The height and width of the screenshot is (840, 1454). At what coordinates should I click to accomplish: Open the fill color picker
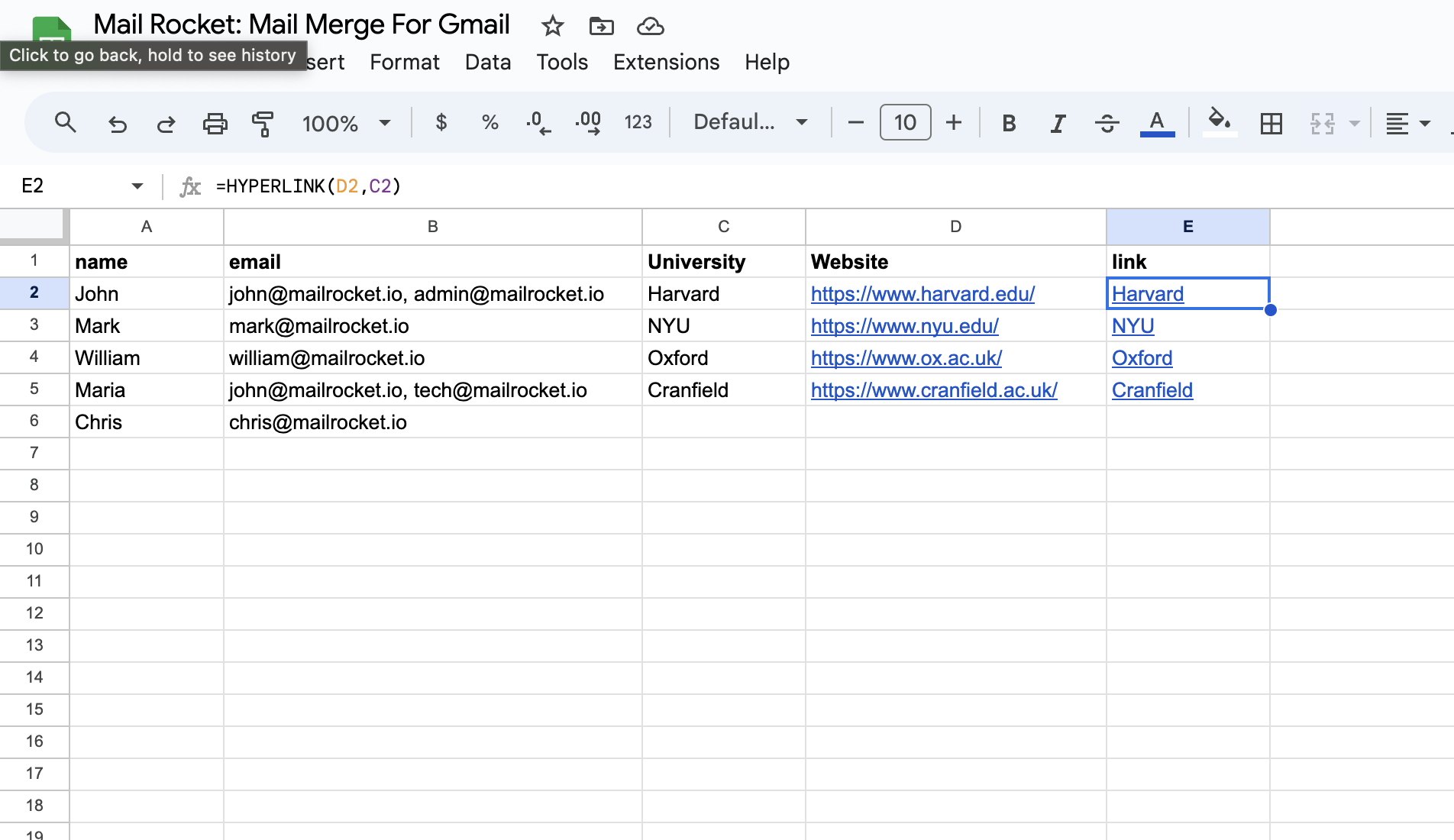pos(1219,121)
